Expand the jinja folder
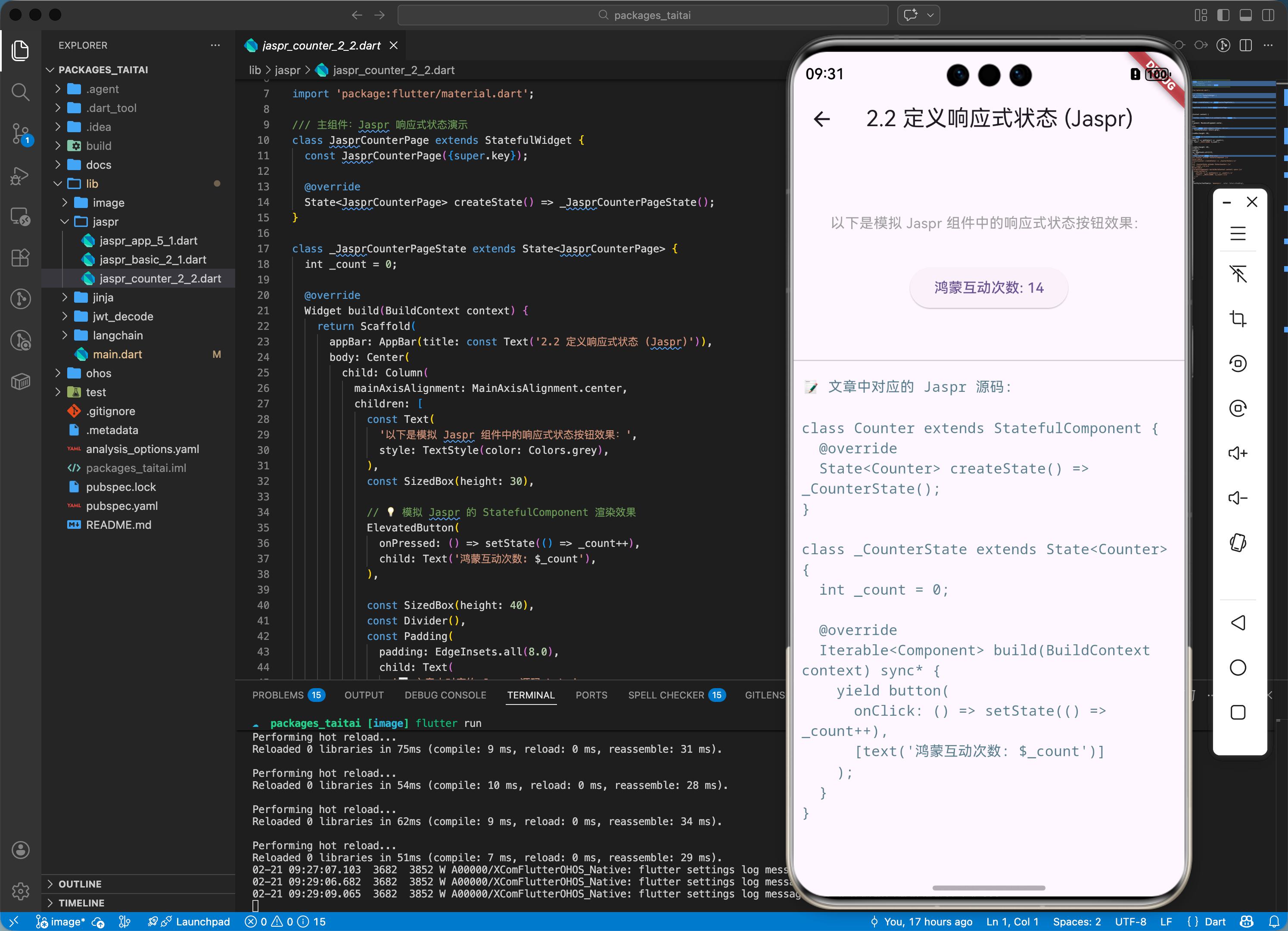The height and width of the screenshot is (931, 1288). 103,298
